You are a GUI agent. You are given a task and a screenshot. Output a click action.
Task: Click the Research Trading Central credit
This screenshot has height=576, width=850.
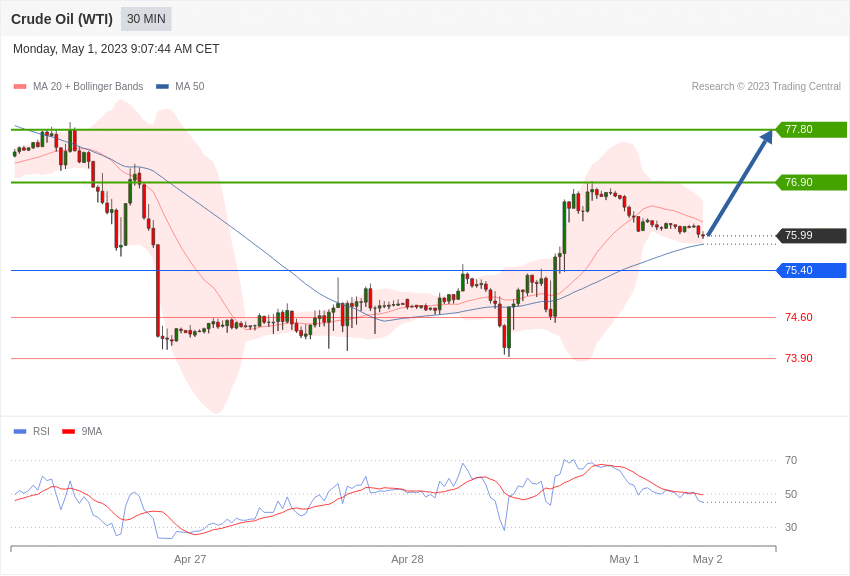tap(766, 87)
